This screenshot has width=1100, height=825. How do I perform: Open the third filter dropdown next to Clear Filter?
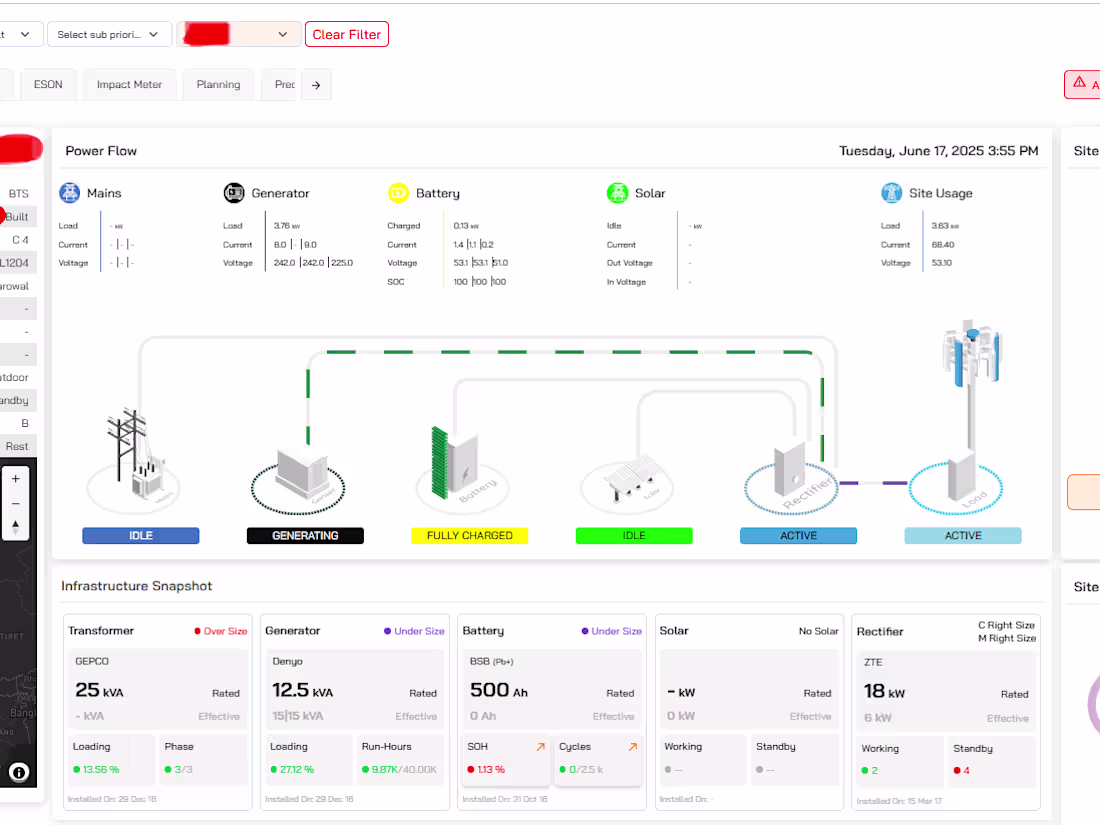pyautogui.click(x=238, y=33)
